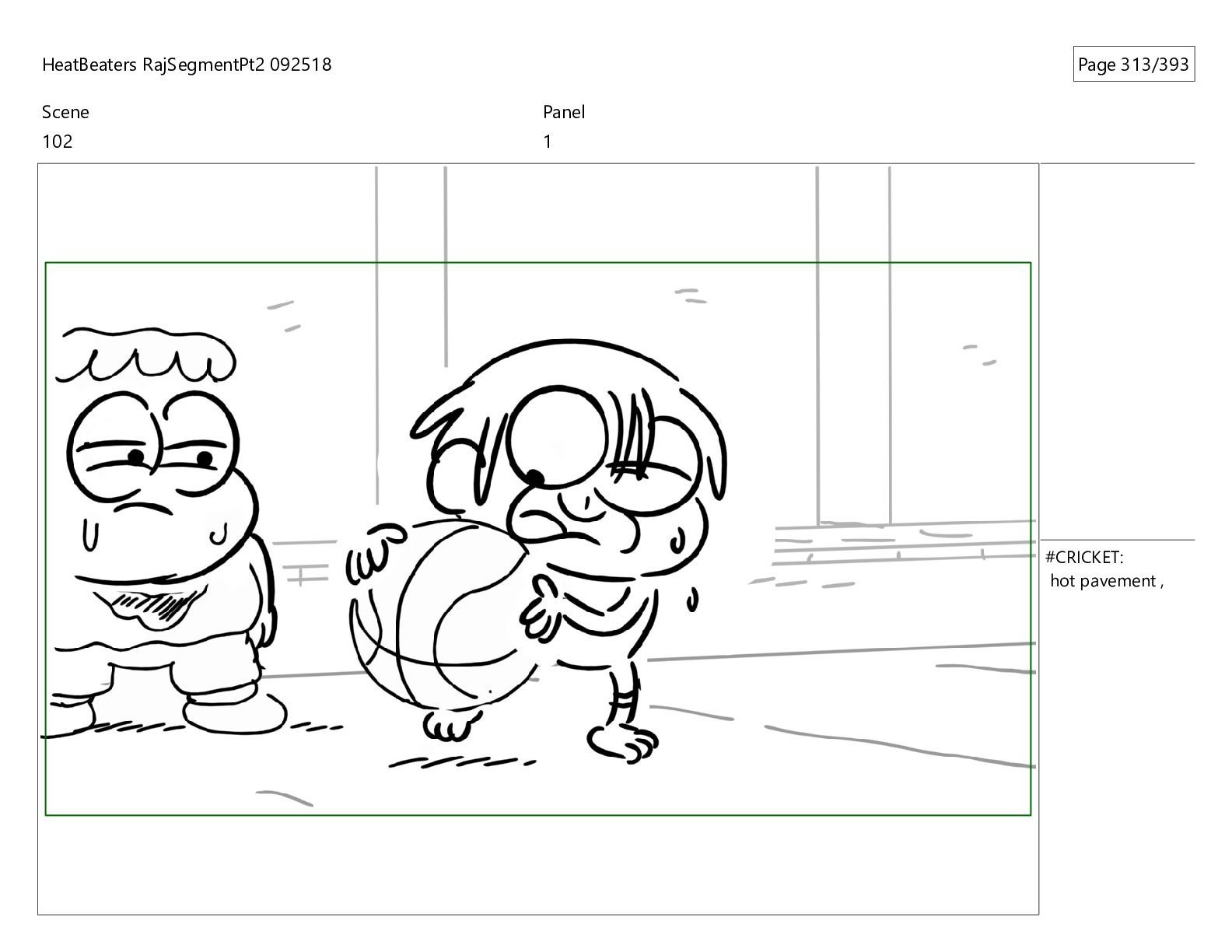Click the title 'HeatBeaters RajSegmentPt2 092518'
Screen dimensions: 1232x952
click(x=187, y=65)
